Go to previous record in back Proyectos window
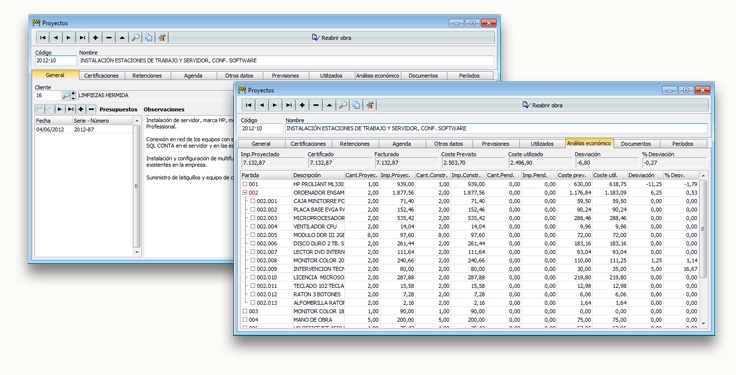Image resolution: width=736 pixels, height=375 pixels. tap(55, 38)
